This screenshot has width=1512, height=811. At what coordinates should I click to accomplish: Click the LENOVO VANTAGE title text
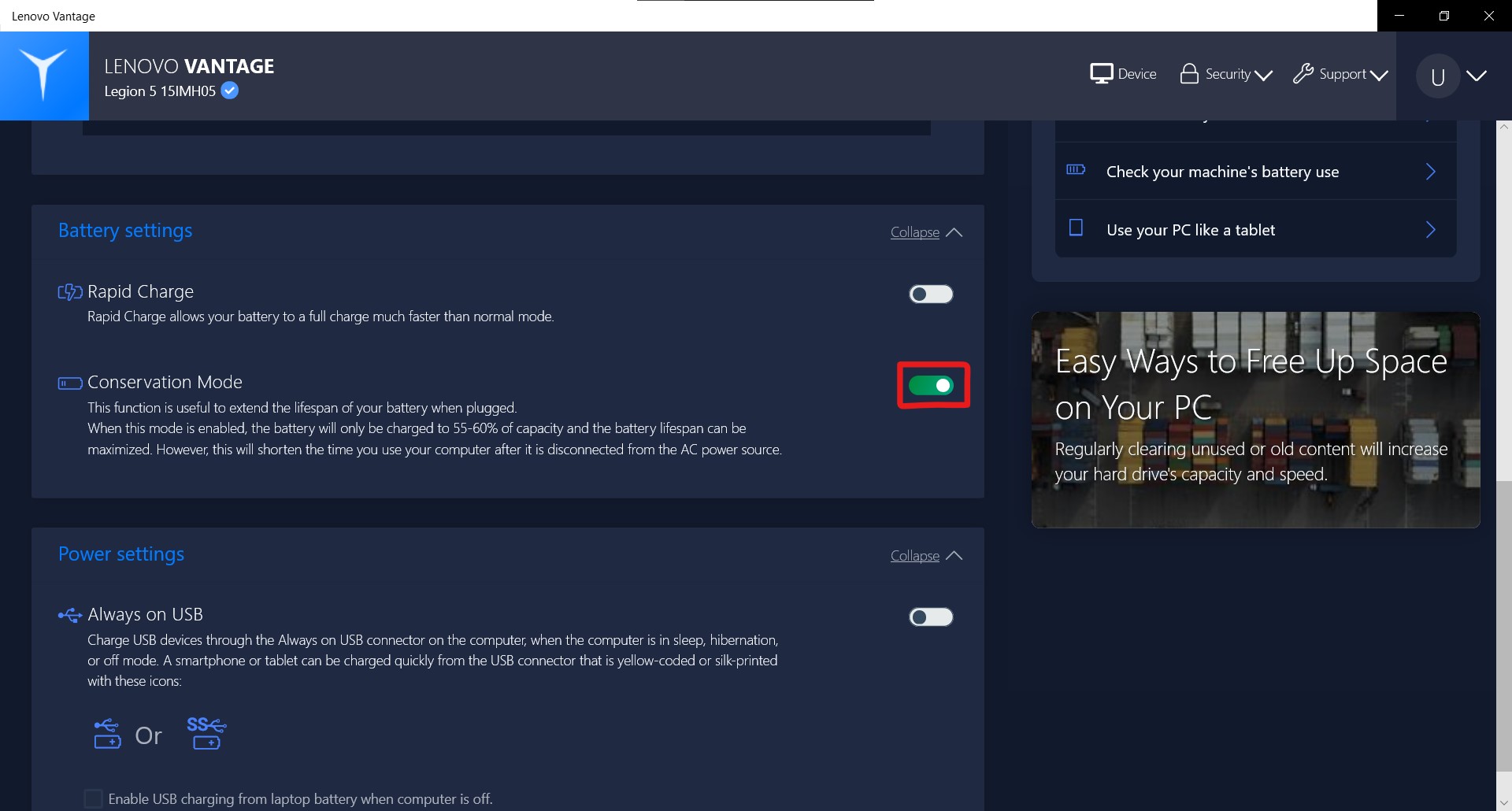pyautogui.click(x=189, y=66)
